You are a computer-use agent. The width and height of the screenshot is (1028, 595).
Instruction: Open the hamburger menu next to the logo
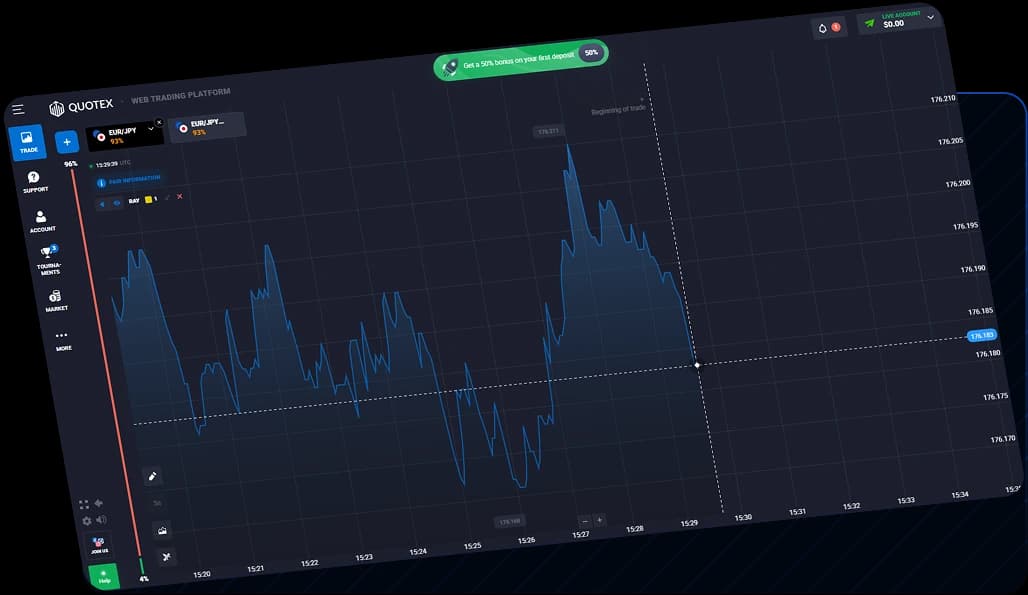18,109
